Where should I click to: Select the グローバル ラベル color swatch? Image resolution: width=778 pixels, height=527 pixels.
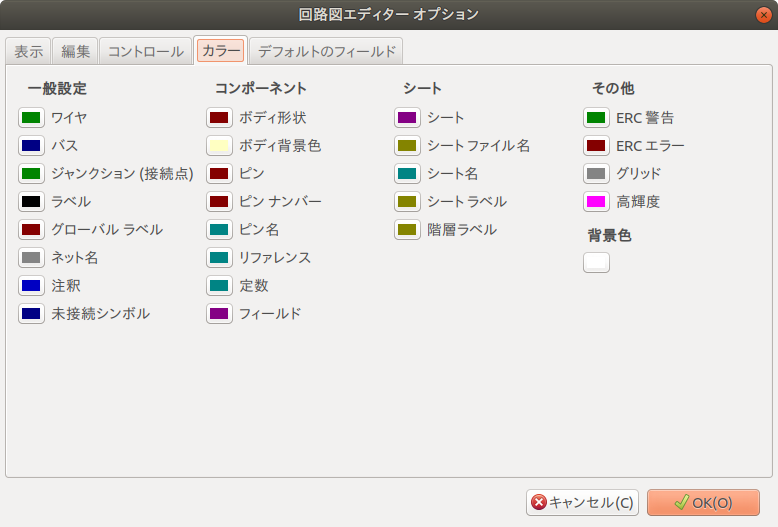(x=31, y=230)
